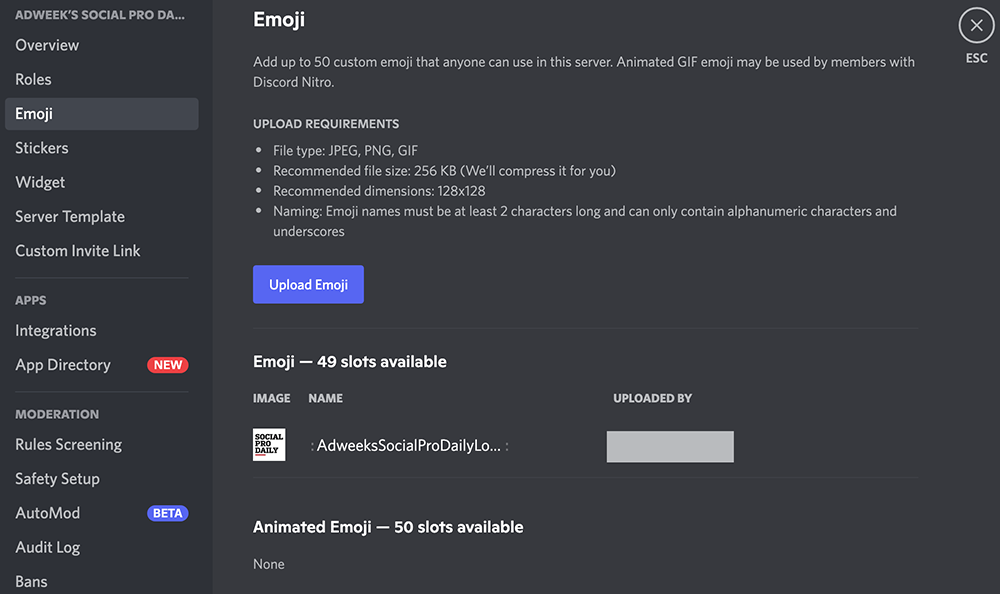
Task: Open the Overview settings page
Action: point(47,45)
